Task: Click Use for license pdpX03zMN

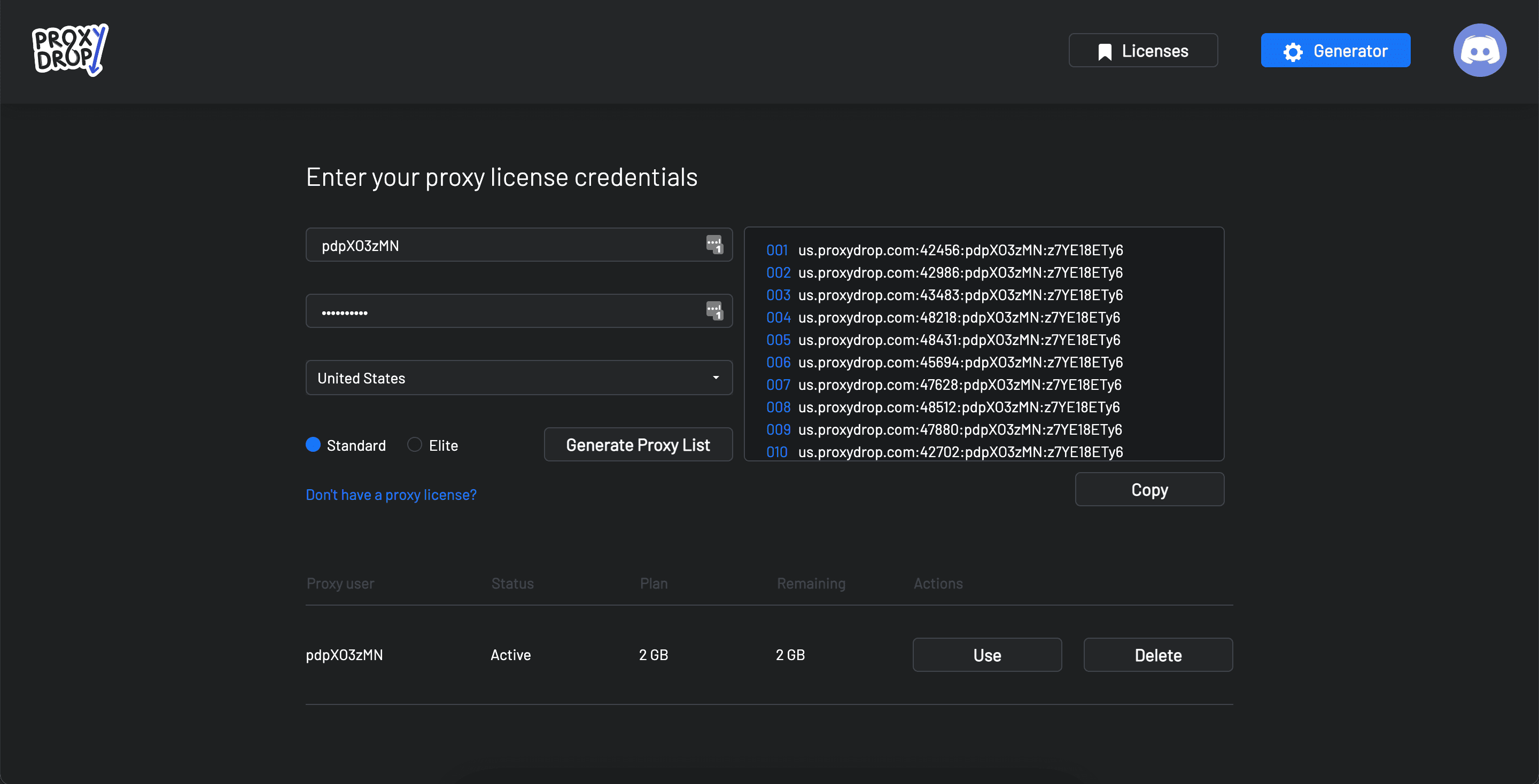Action: [x=987, y=655]
